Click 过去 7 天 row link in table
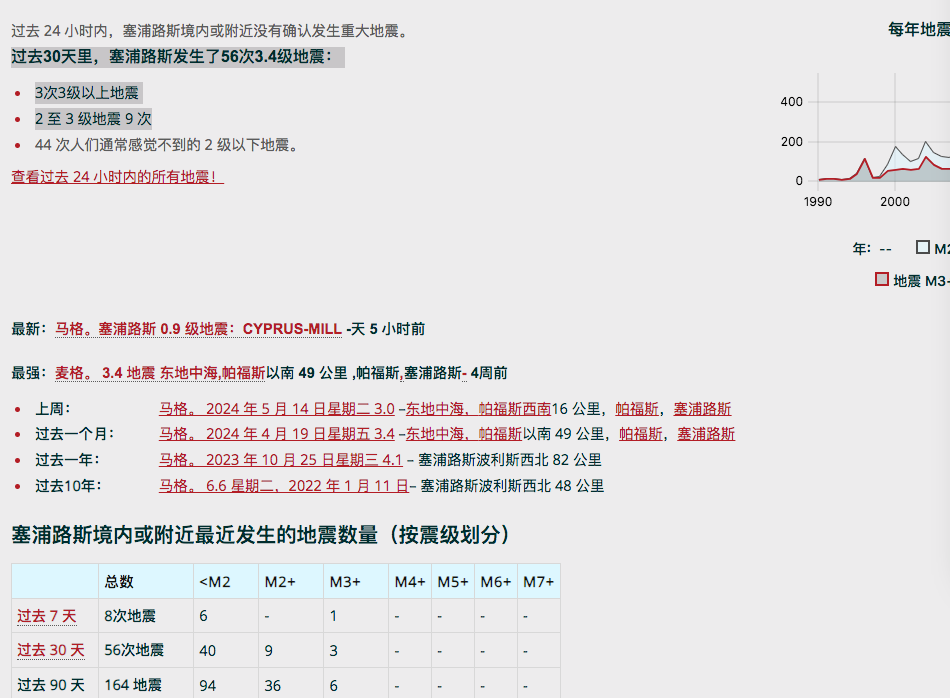Image resolution: width=950 pixels, height=698 pixels. coord(47,616)
